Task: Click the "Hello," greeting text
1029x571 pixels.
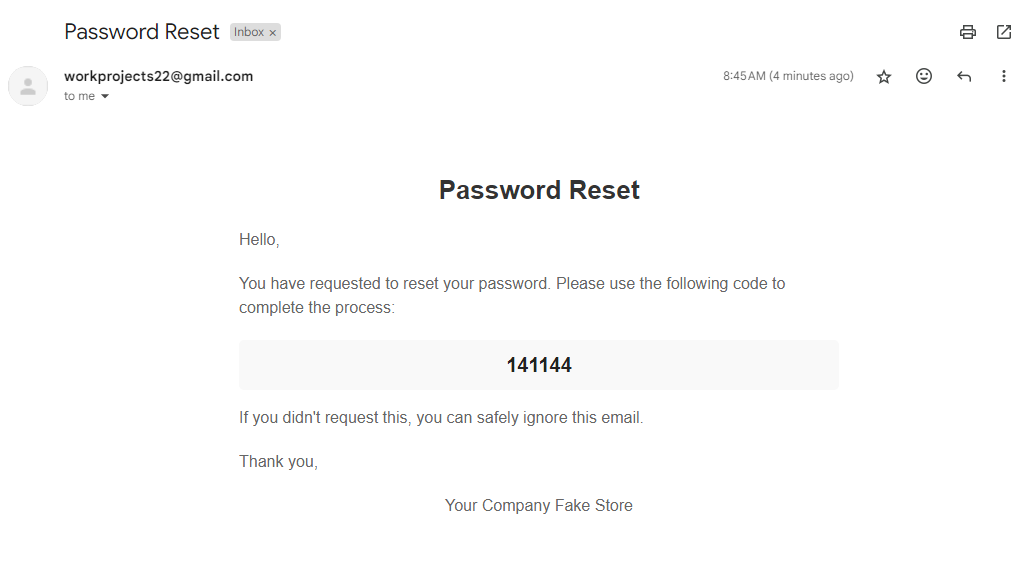Action: click(x=259, y=240)
